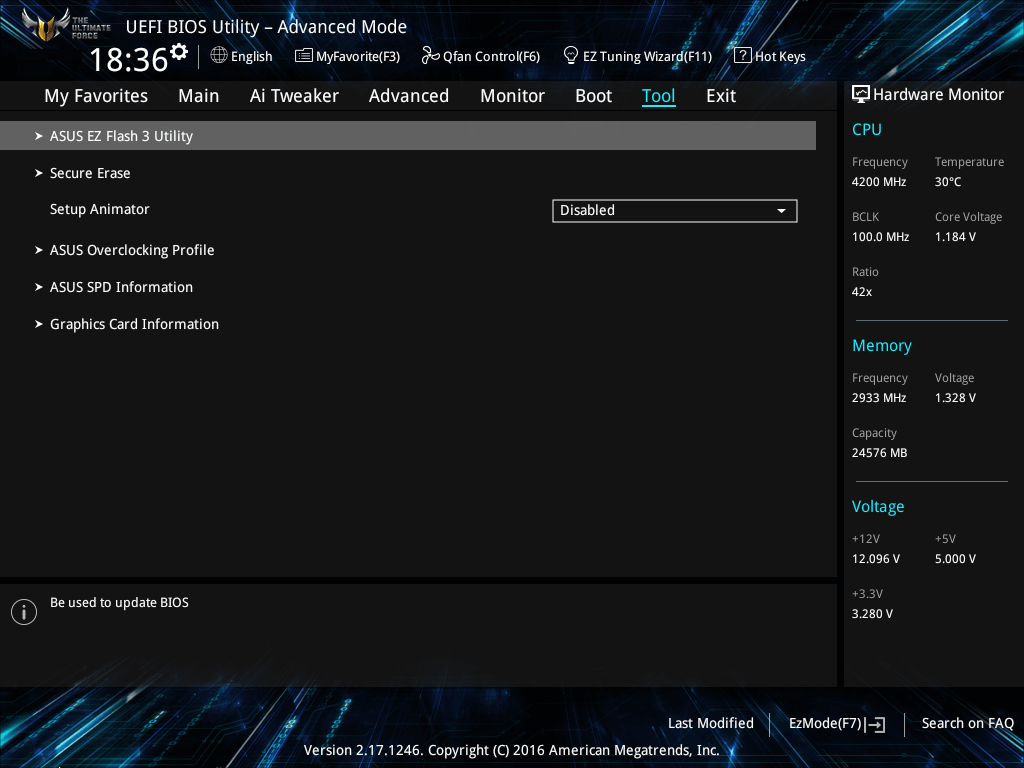Click the info icon beside help text
Image resolution: width=1024 pixels, height=768 pixels.
(x=24, y=612)
